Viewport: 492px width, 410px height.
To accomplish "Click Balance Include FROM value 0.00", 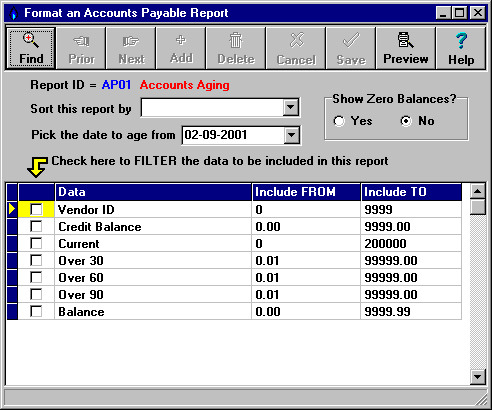I will point(306,312).
